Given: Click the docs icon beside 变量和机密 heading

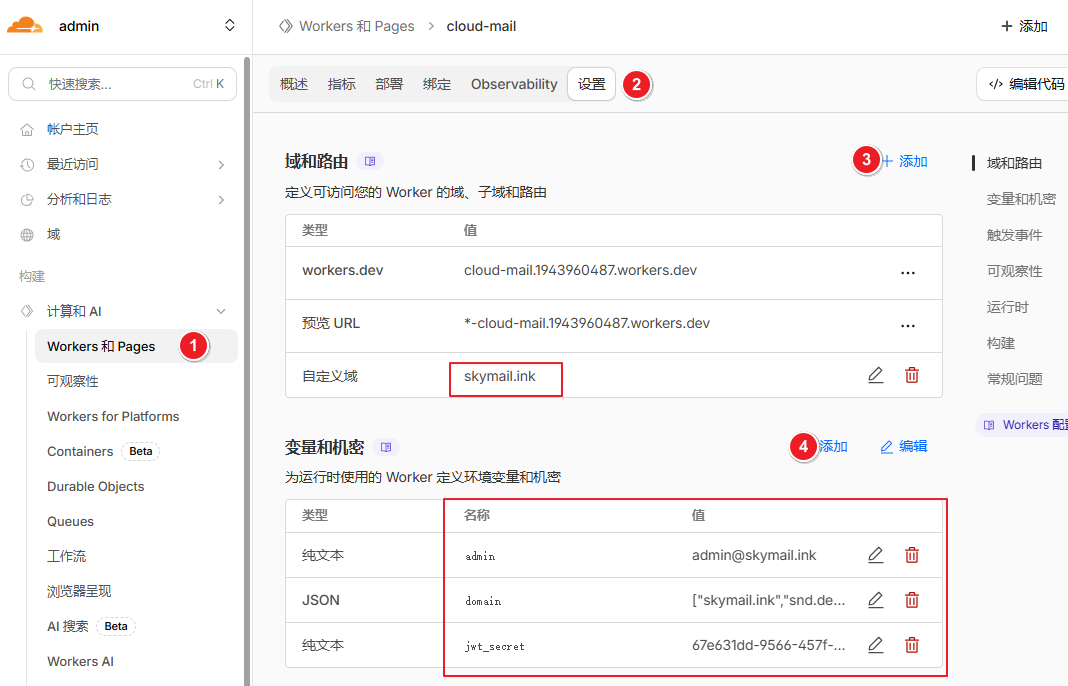Looking at the screenshot, I should point(386,447).
